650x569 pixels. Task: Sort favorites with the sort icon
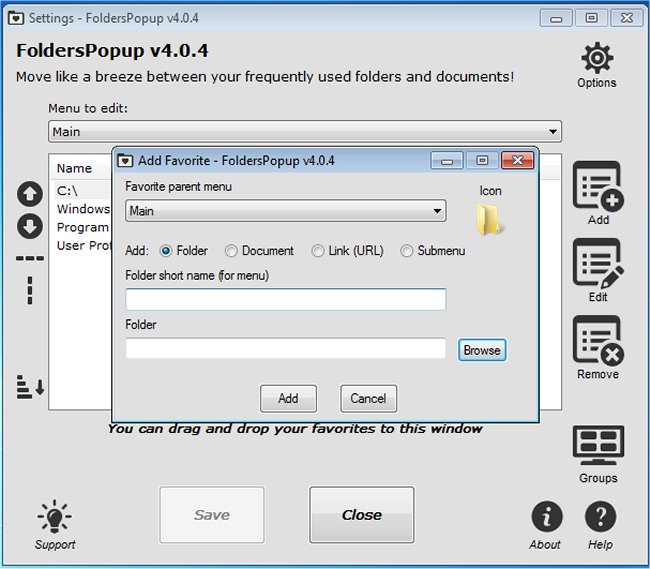[x=30, y=387]
